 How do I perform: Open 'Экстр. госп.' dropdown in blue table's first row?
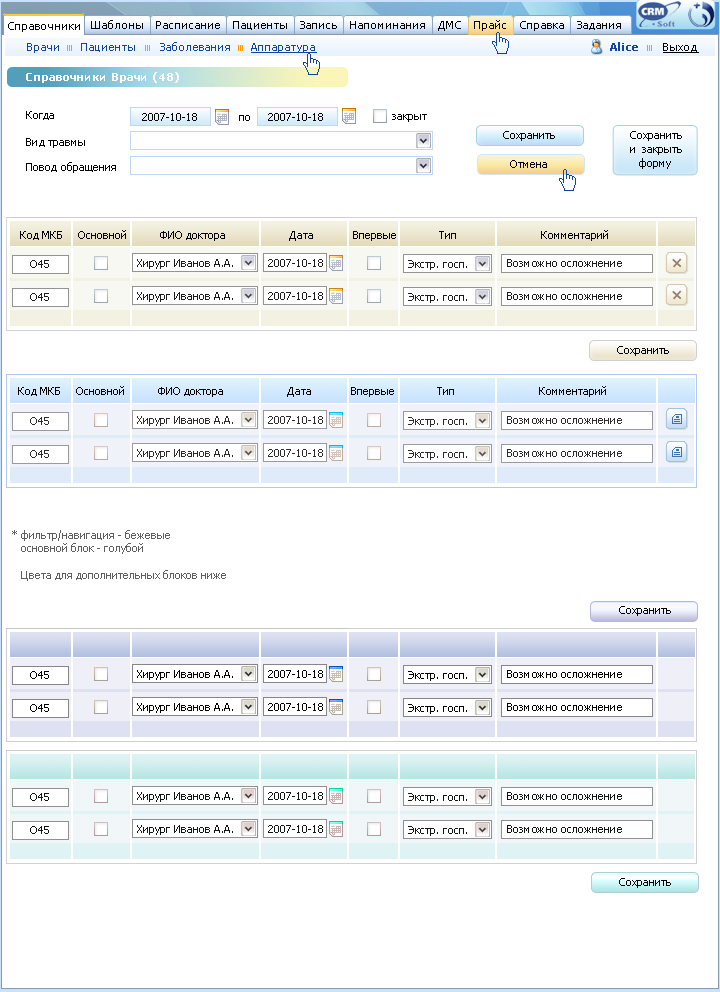point(483,421)
